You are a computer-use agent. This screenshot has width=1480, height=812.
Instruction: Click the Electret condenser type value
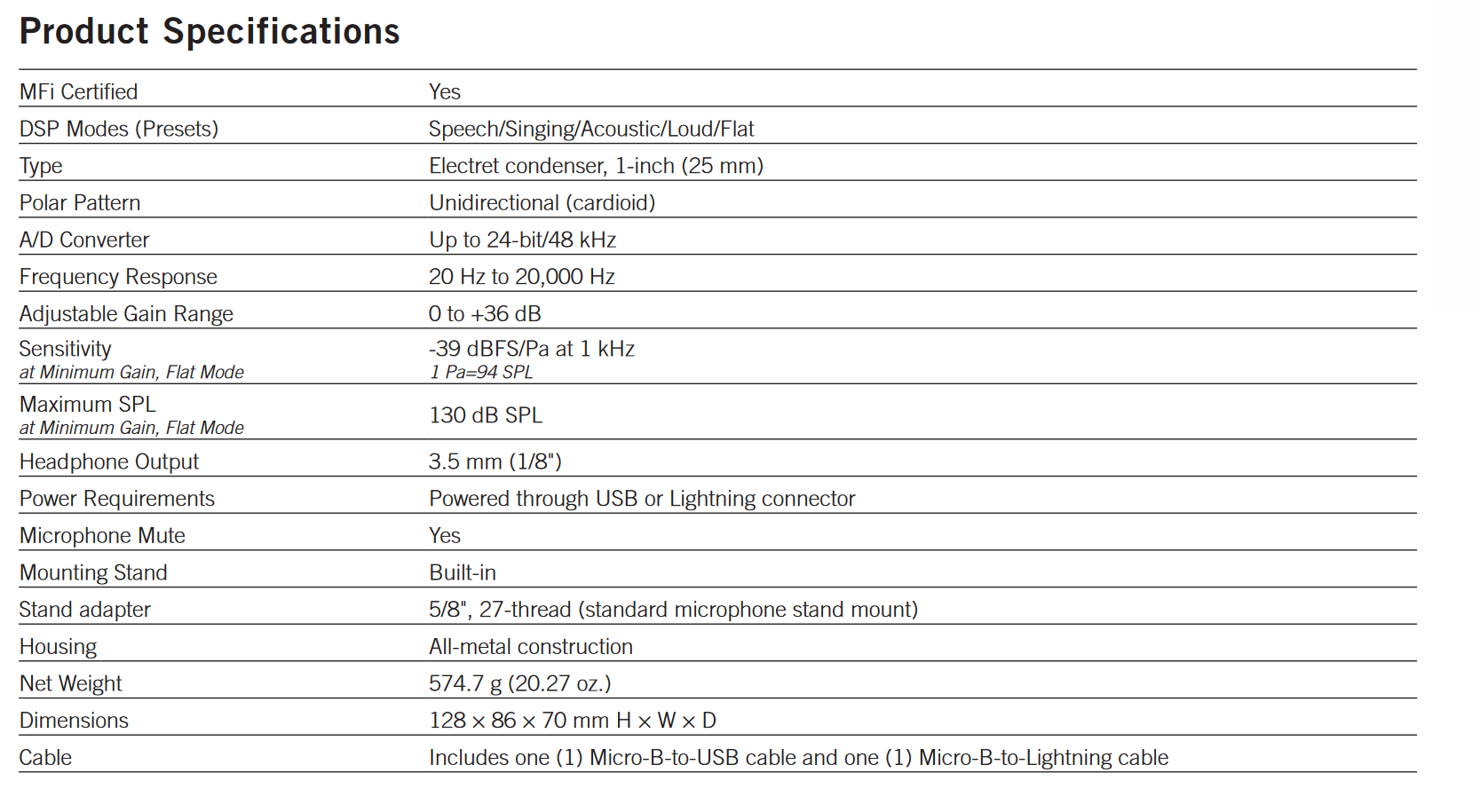coord(596,166)
